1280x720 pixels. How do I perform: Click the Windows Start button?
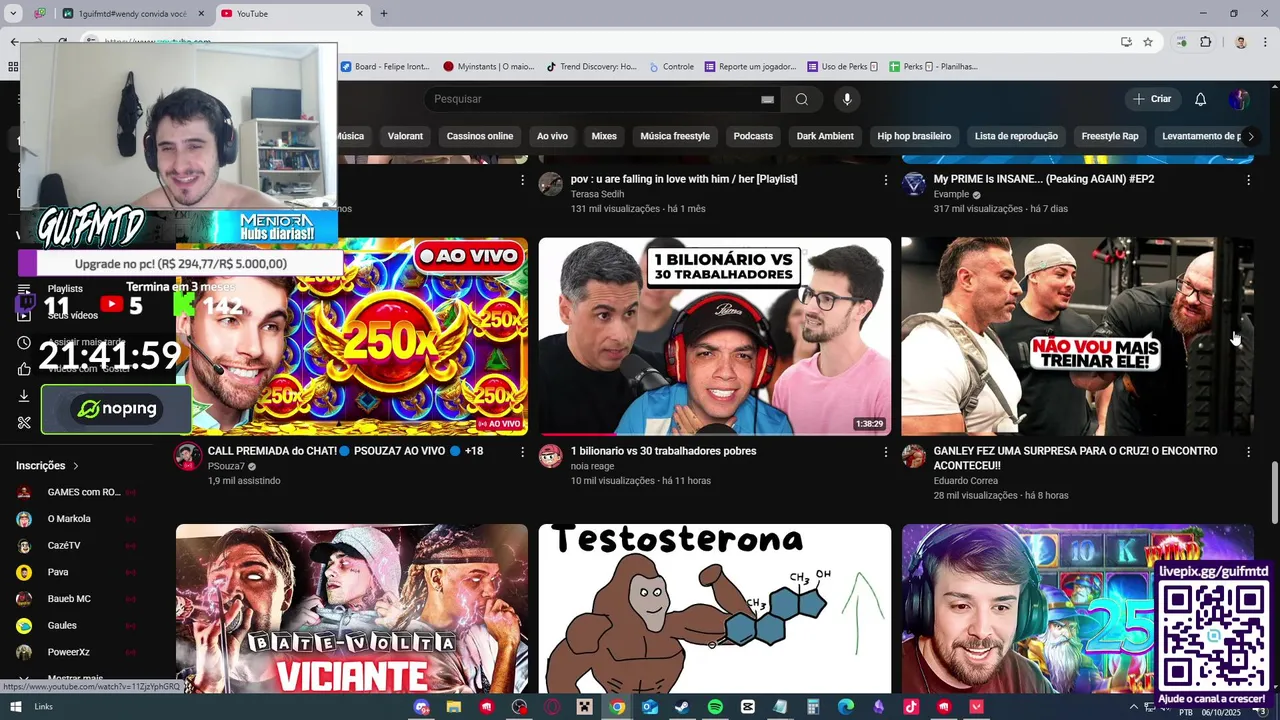click(x=15, y=707)
